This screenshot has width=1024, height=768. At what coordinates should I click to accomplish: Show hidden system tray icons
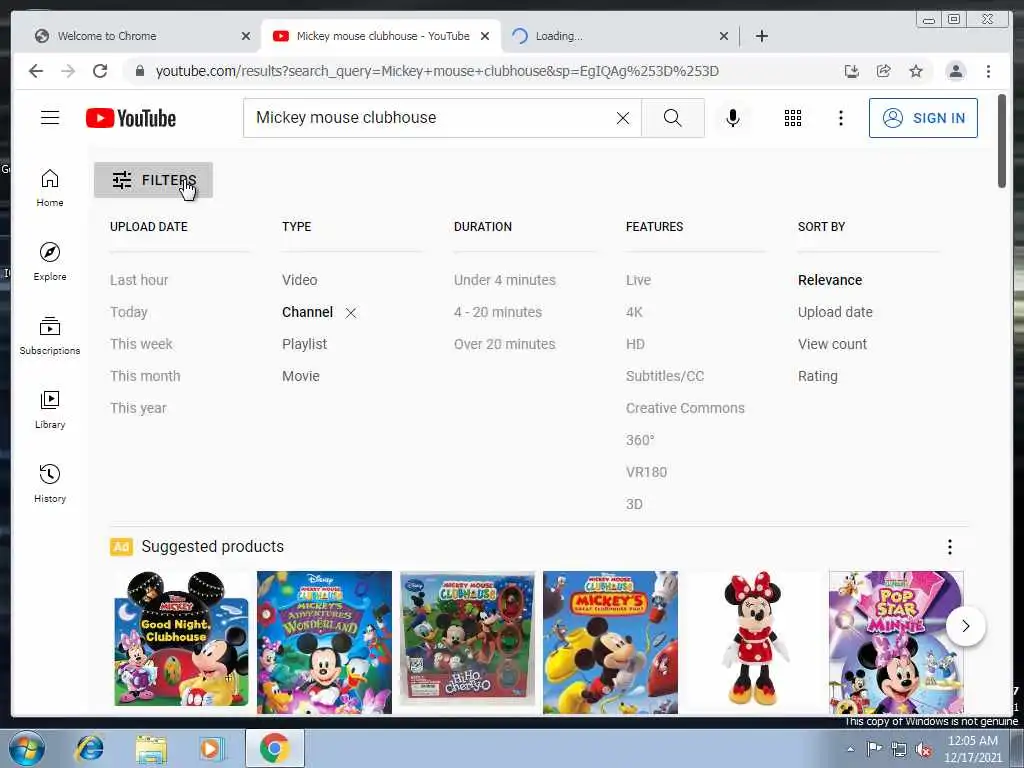[x=850, y=749]
